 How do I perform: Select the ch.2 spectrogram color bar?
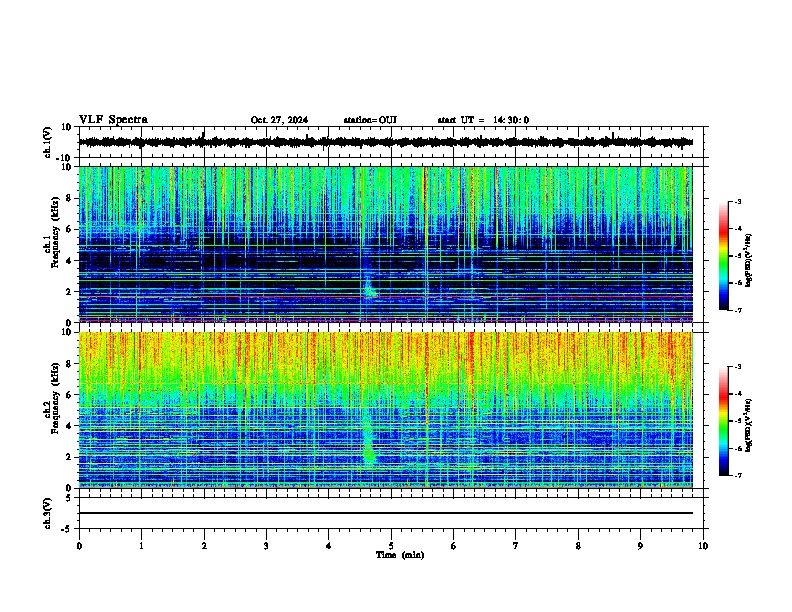(724, 421)
